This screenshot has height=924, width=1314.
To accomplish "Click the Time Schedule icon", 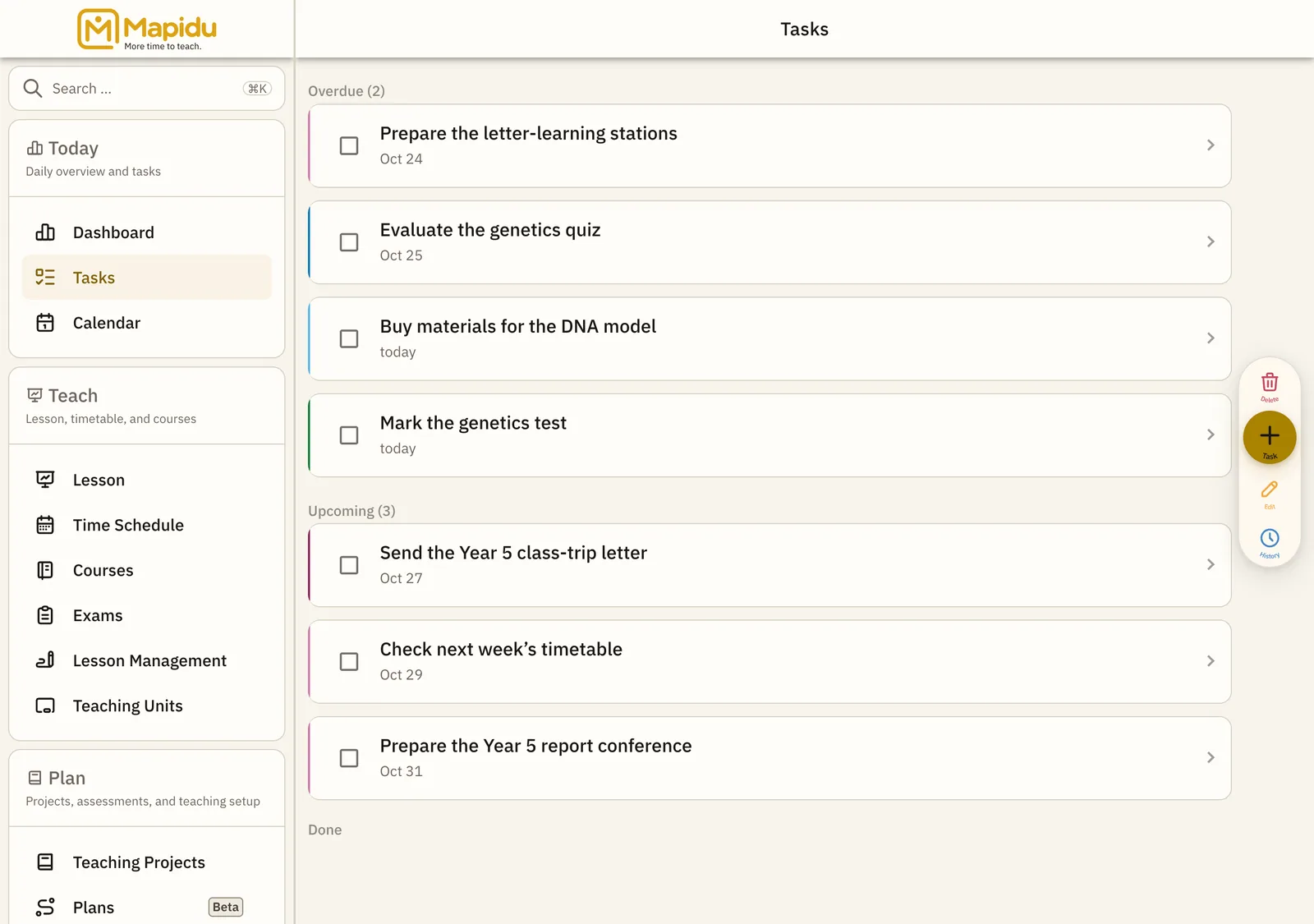I will point(45,525).
